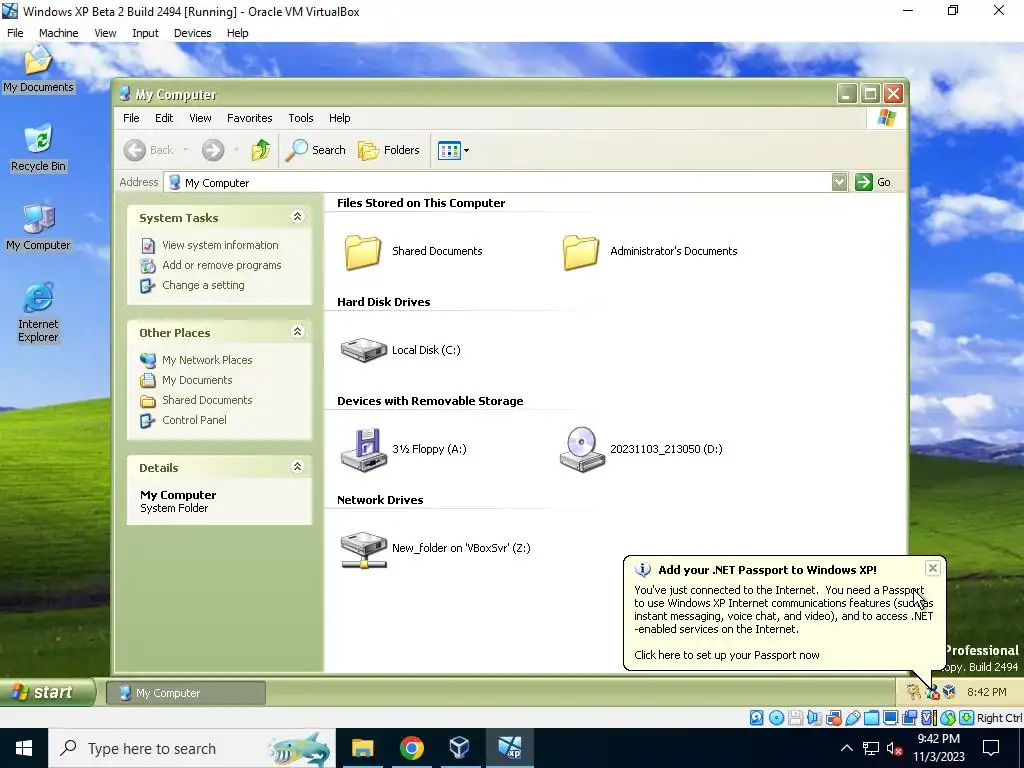The image size is (1024, 768).
Task: Open VirtualBox Devices menu
Action: (x=193, y=33)
